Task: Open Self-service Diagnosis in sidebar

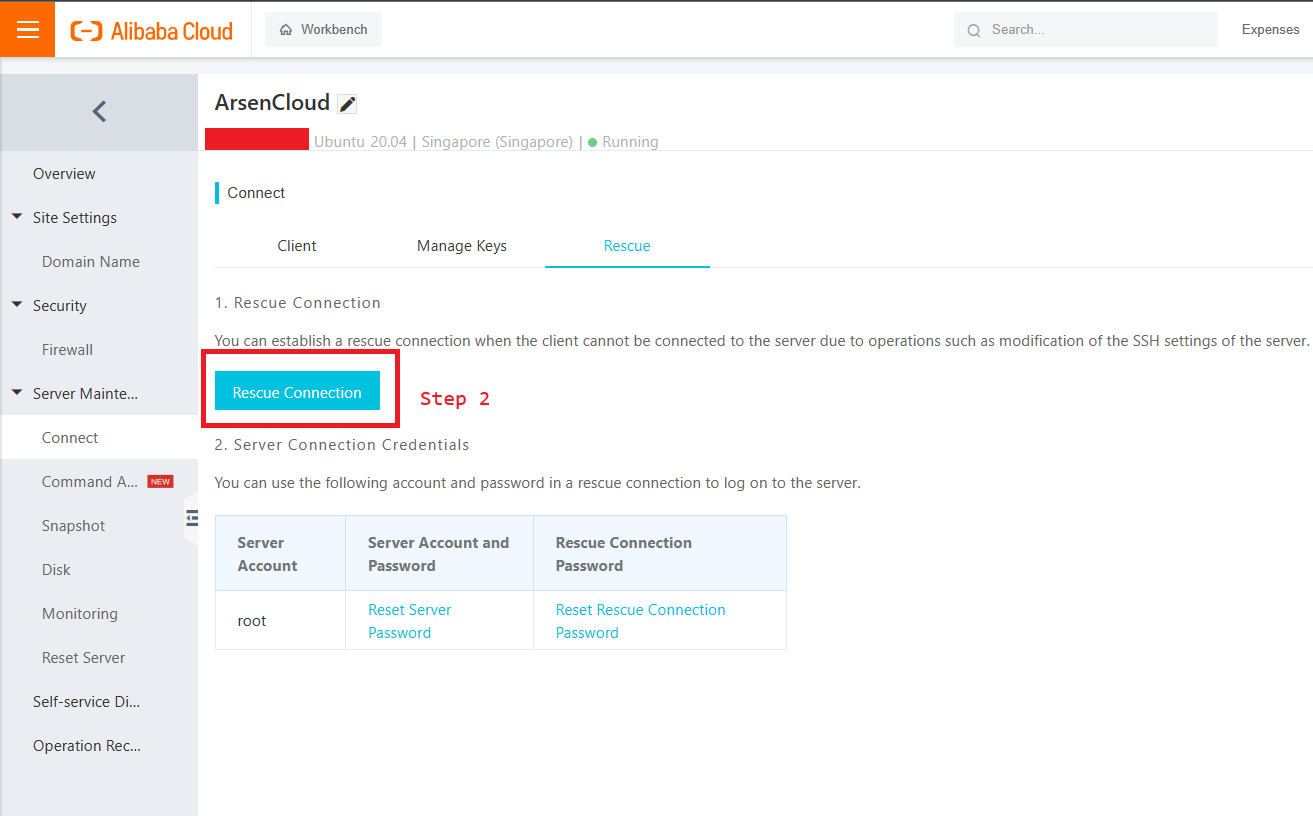Action: 86,702
